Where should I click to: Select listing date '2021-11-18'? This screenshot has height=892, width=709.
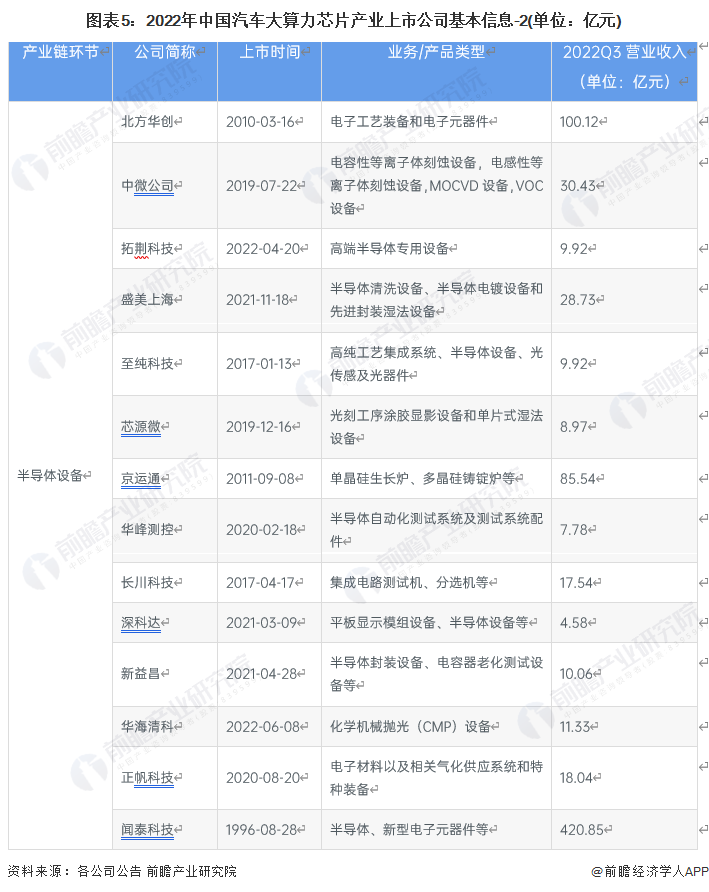click(258, 300)
